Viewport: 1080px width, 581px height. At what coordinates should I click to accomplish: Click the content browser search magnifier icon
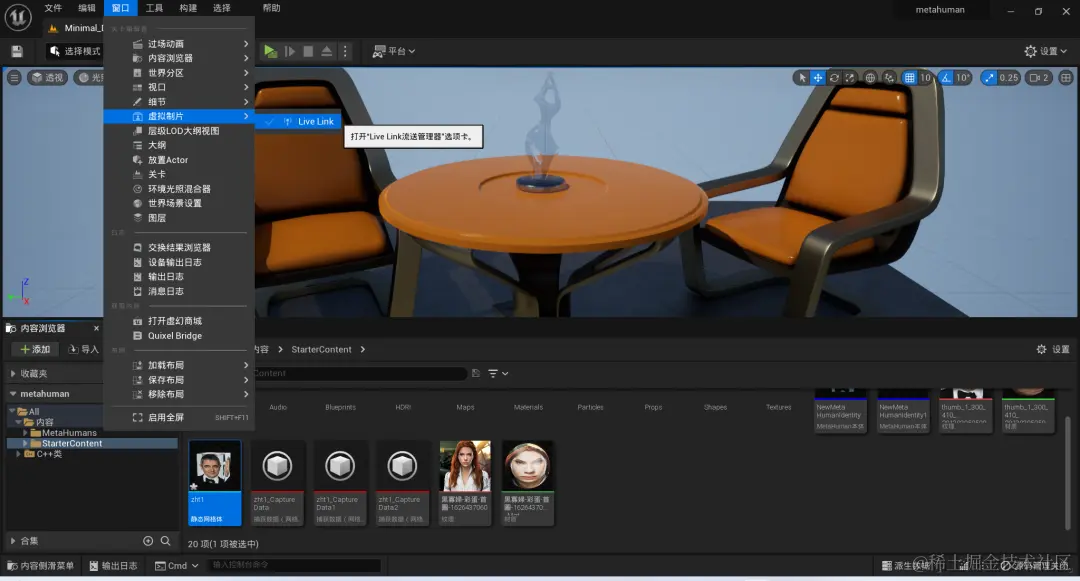tap(165, 541)
